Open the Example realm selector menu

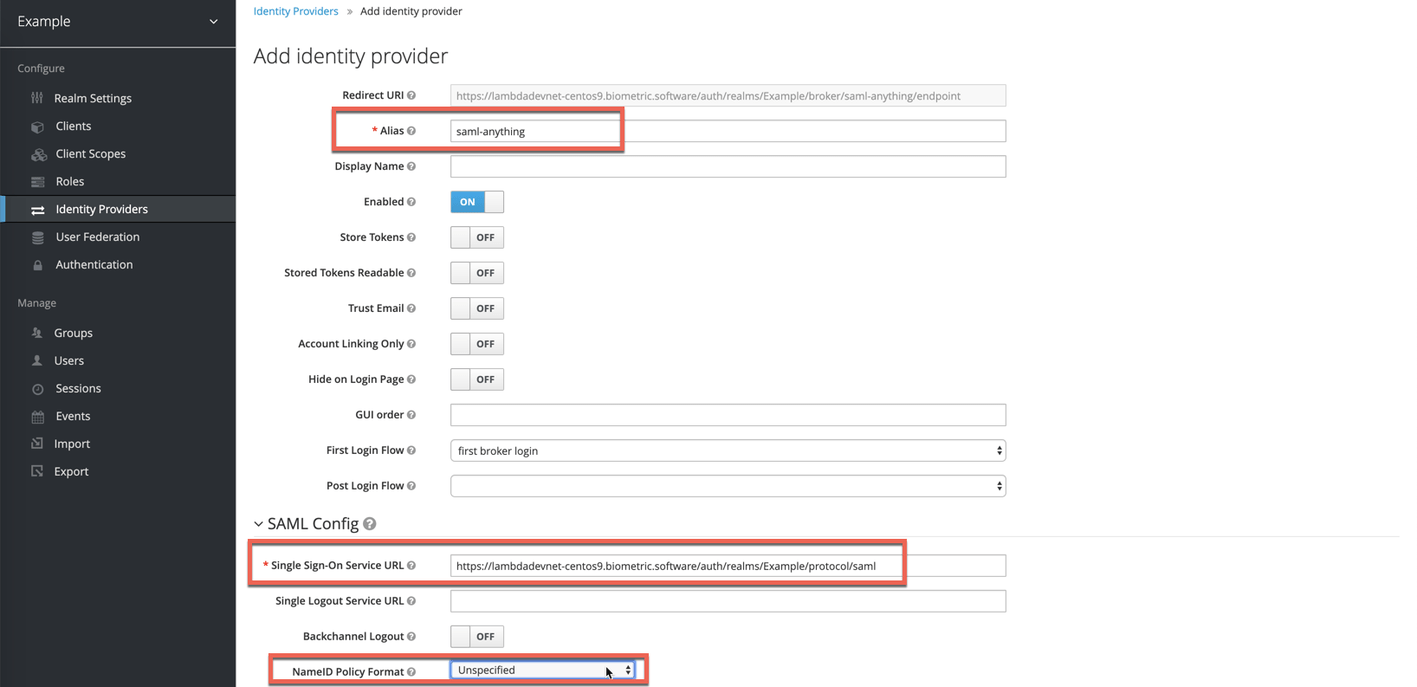point(117,21)
